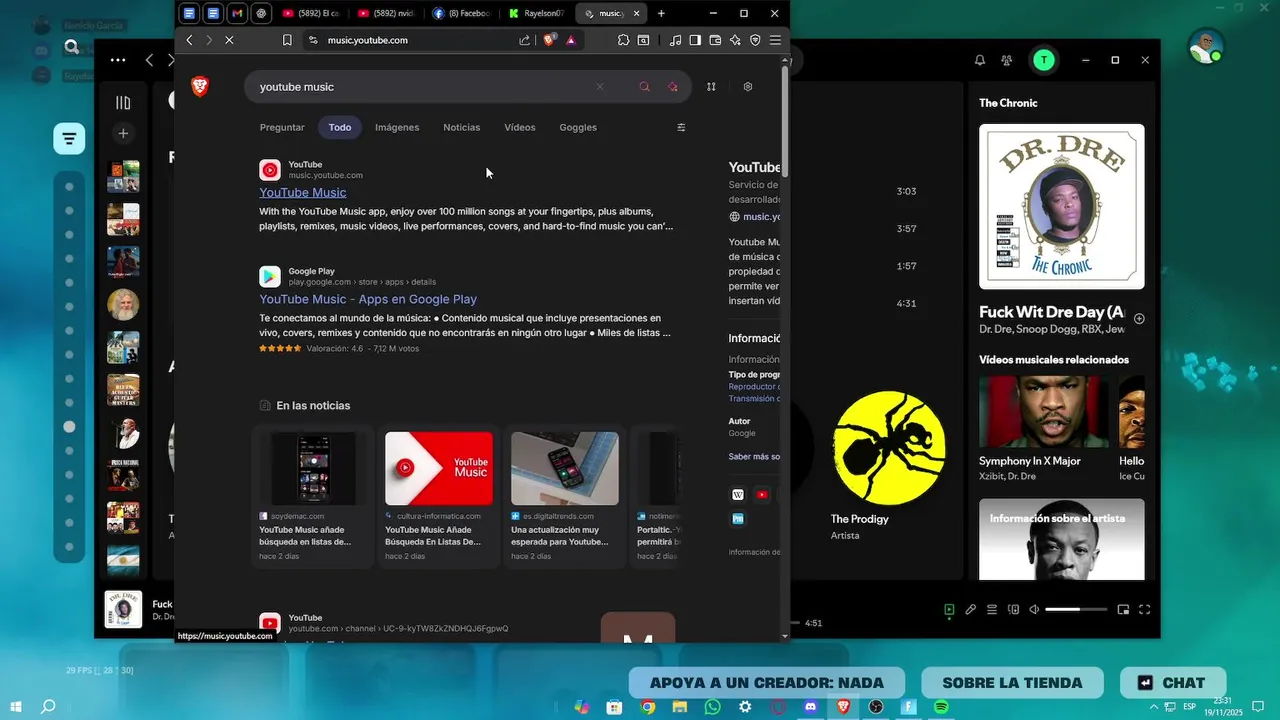The image size is (1280, 720).
Task: Open Brave Shields lion icon in address bar
Action: (549, 40)
